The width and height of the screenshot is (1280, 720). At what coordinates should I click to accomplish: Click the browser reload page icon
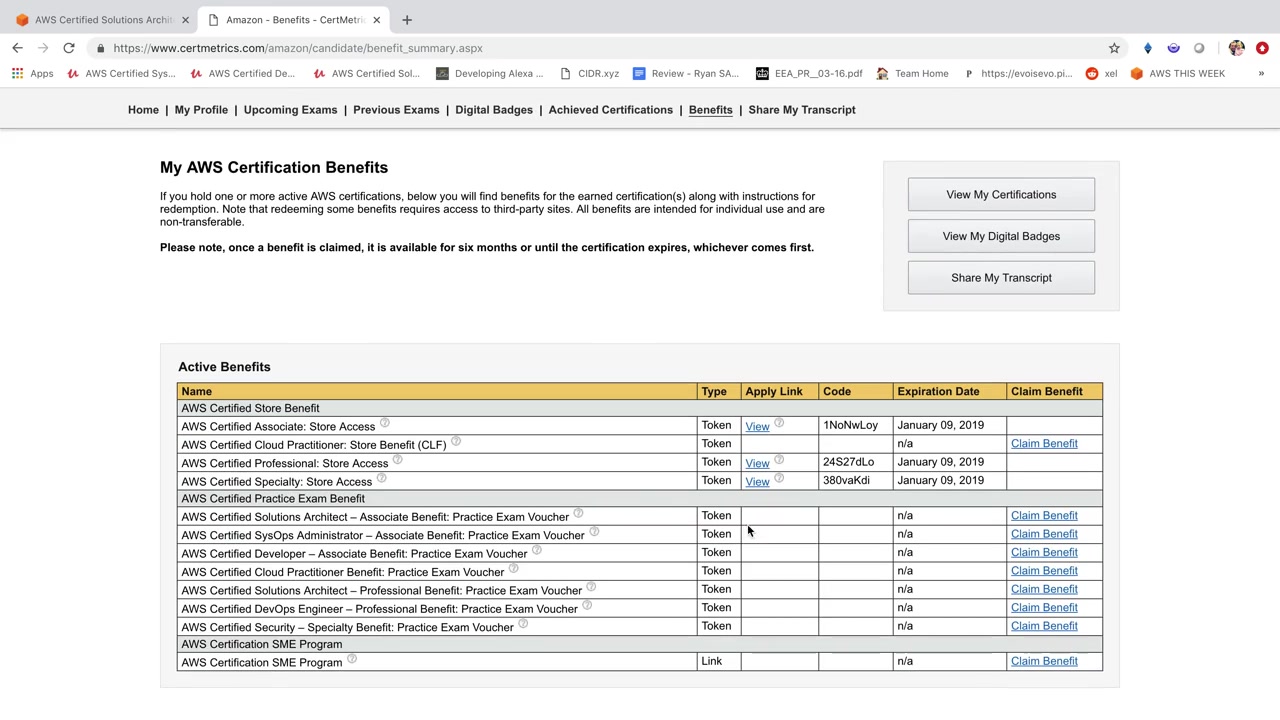click(69, 48)
